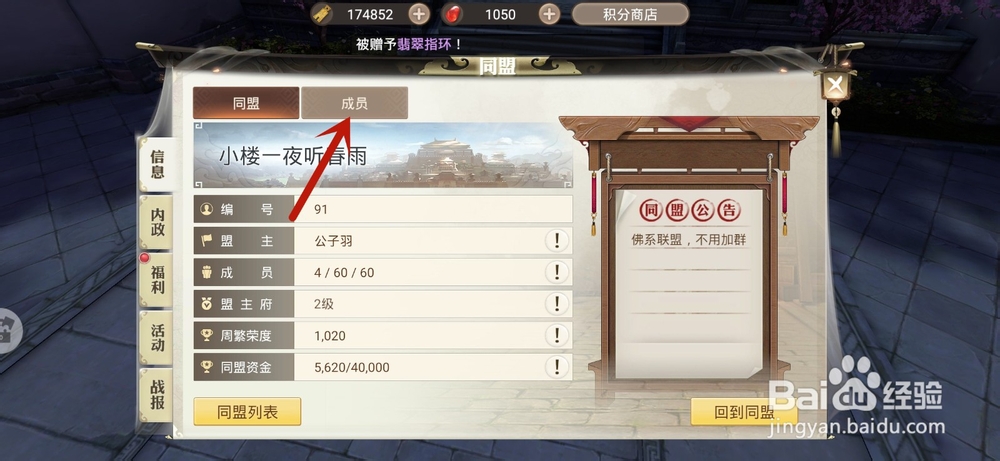Tap the gold token currency icon
The image size is (1000, 461).
[x=324, y=15]
